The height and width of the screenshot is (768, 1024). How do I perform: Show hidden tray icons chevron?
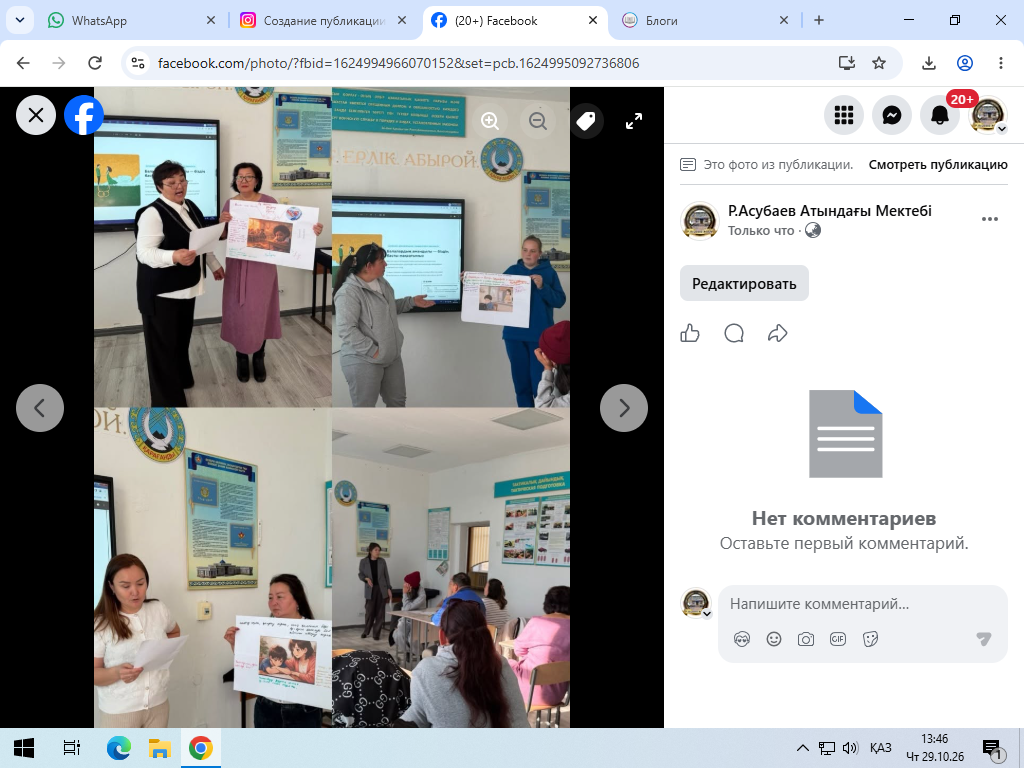point(803,748)
